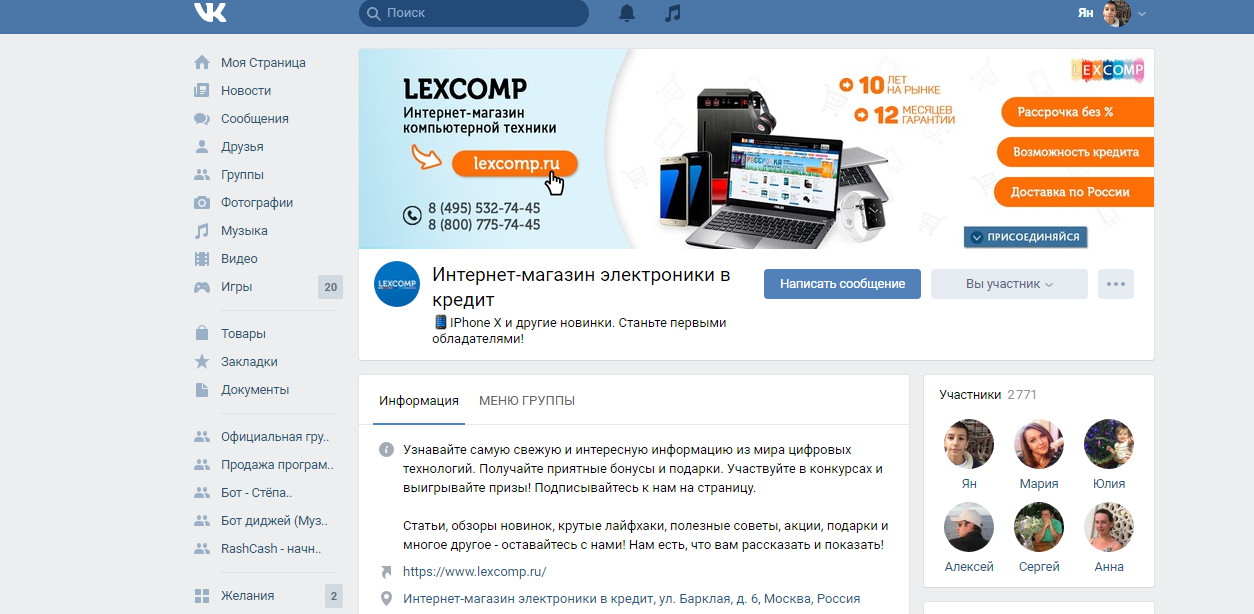Open the VK logo home icon
The height and width of the screenshot is (614, 1254).
point(210,13)
